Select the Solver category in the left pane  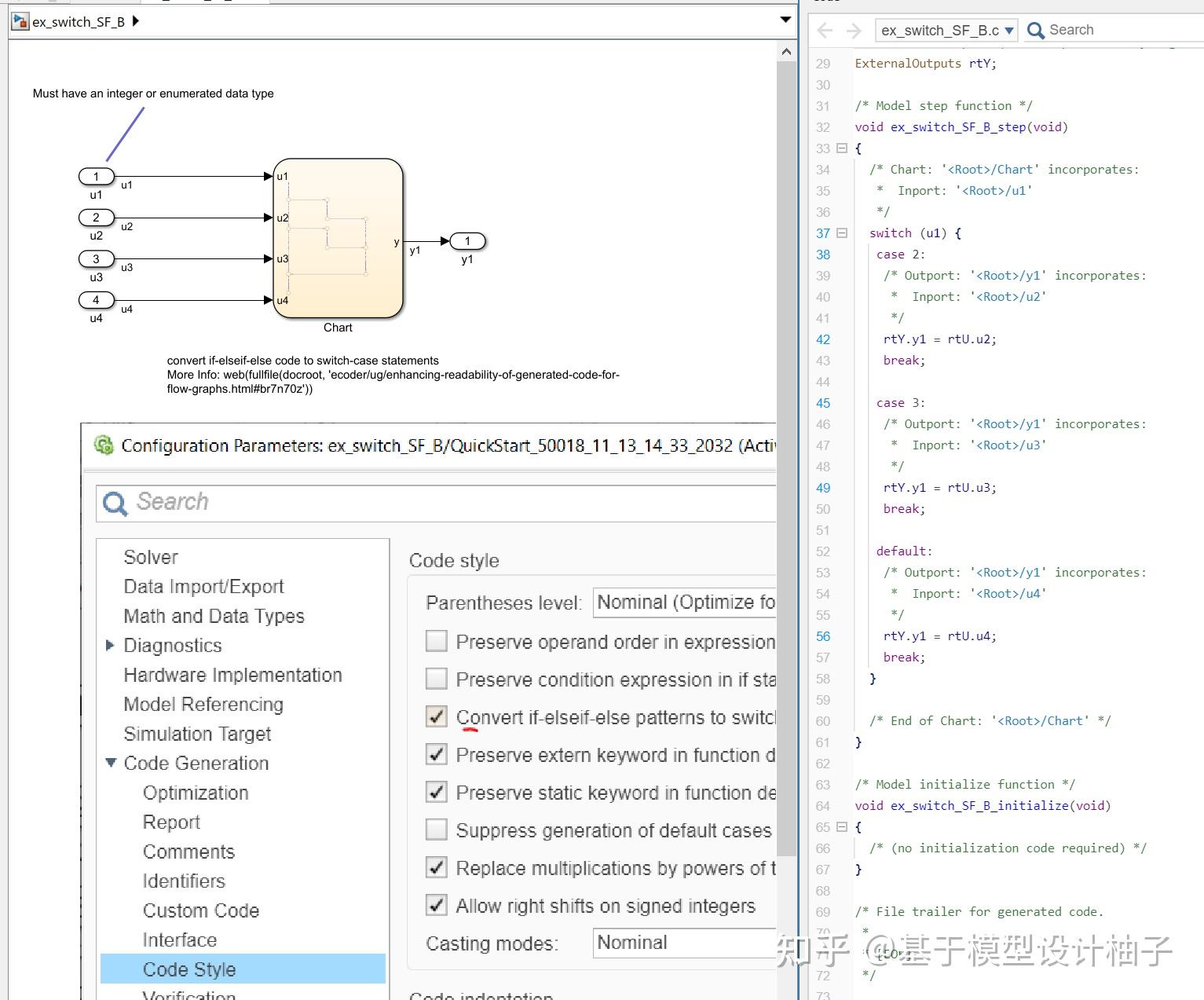(150, 557)
